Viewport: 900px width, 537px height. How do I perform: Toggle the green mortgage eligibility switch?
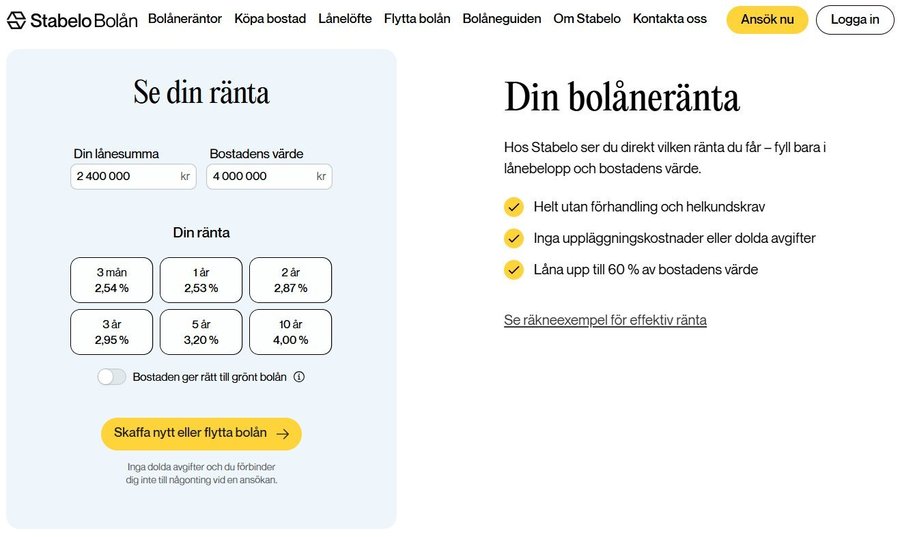tap(112, 377)
